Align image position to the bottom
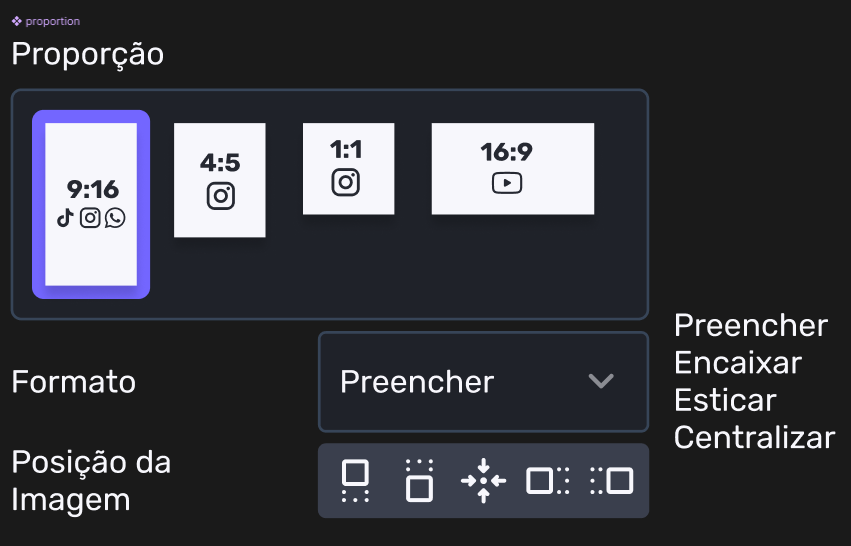 (419, 480)
